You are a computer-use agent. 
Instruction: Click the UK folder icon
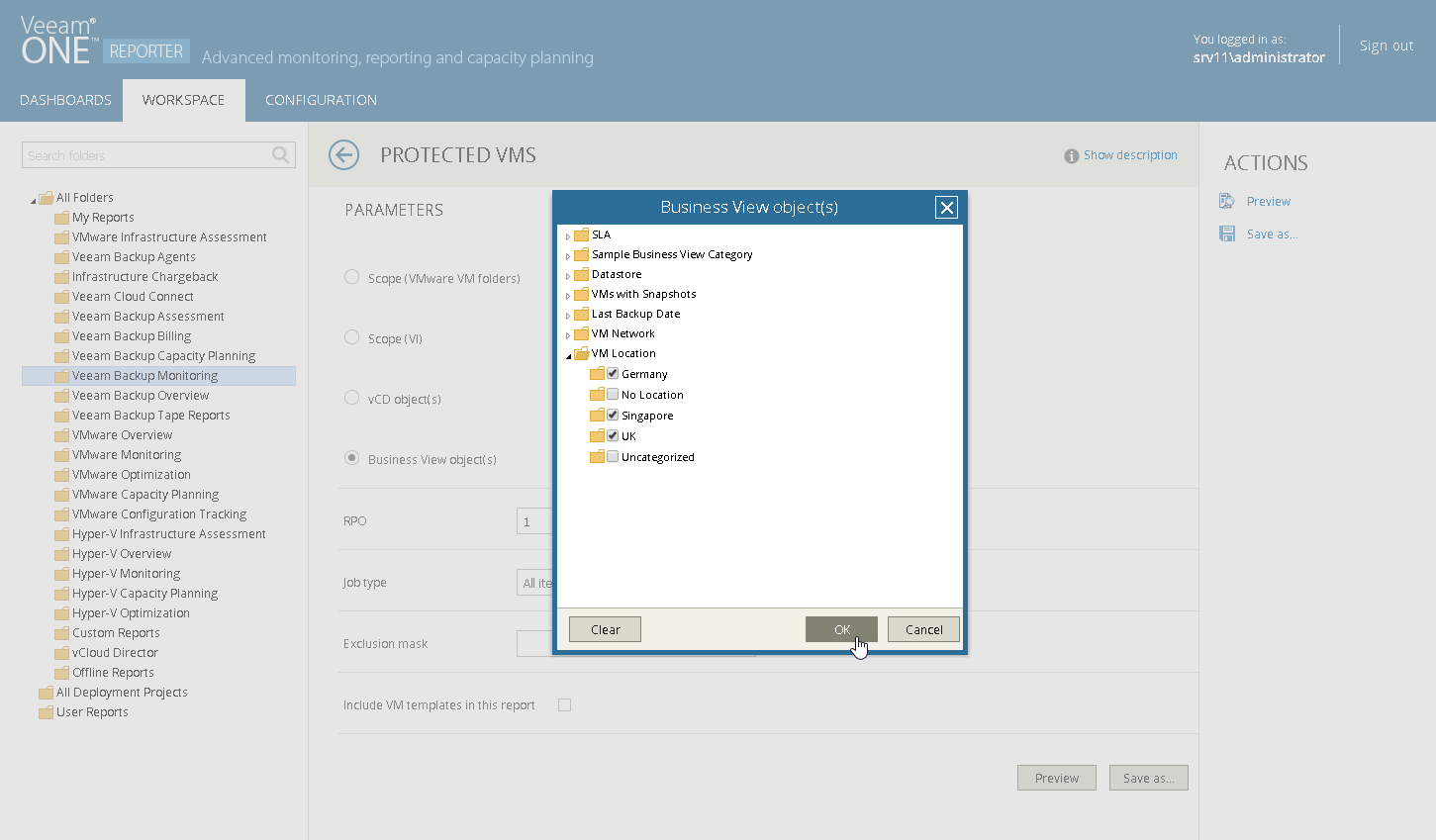tap(597, 436)
